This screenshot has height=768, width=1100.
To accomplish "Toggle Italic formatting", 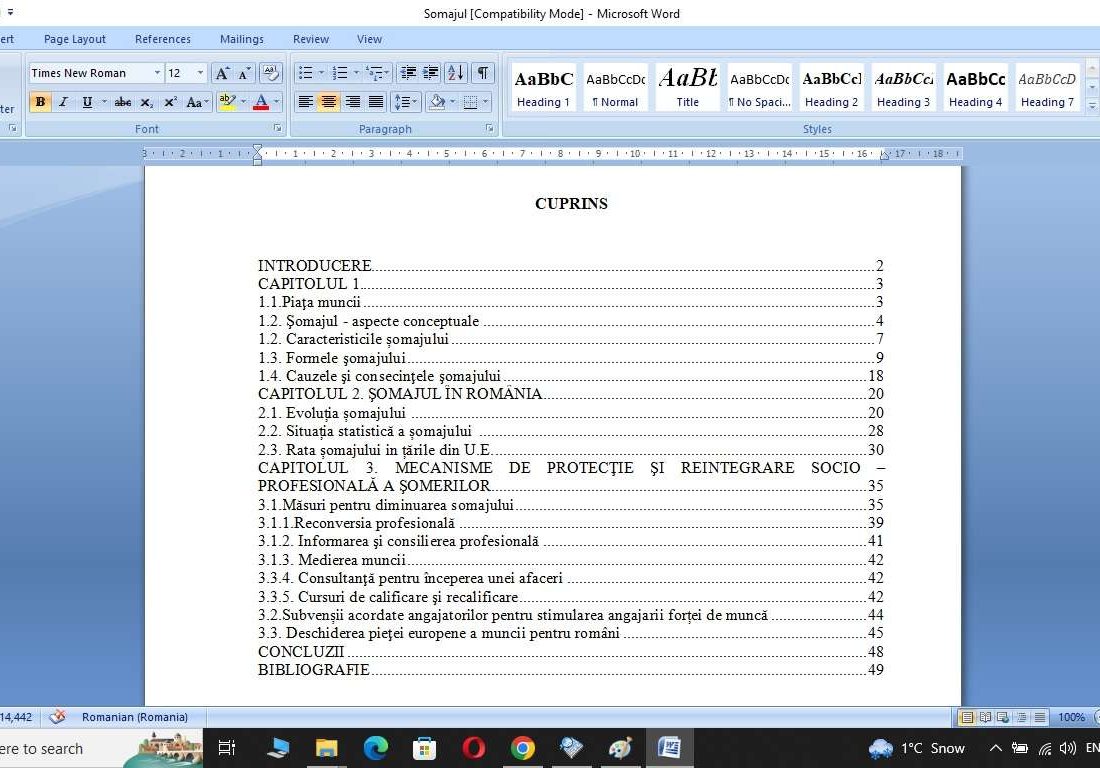I will click(x=63, y=102).
